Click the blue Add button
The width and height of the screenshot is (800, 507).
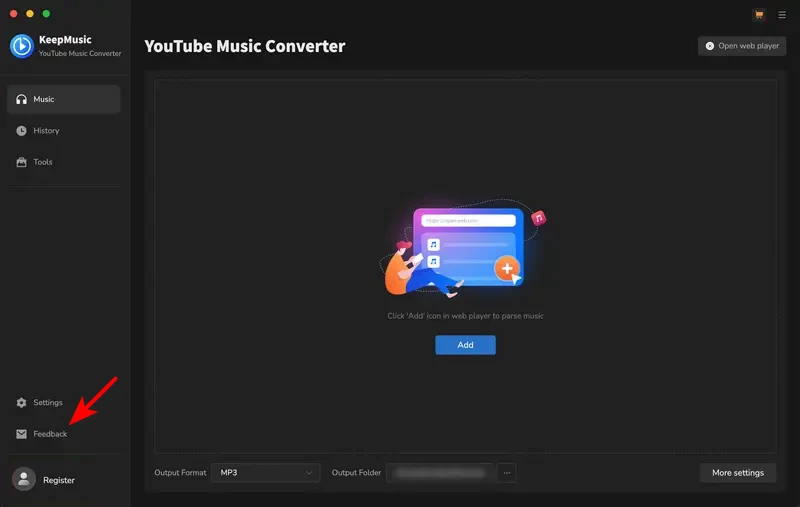465,345
